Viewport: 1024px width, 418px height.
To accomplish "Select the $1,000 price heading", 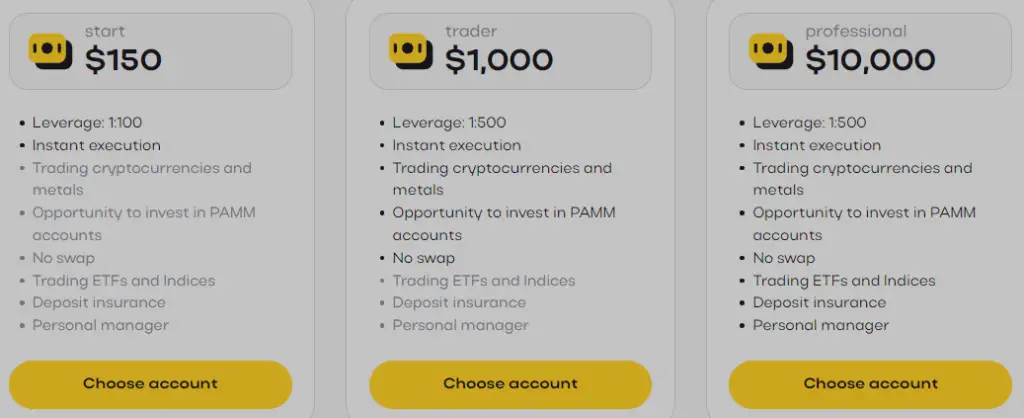I will coord(498,60).
